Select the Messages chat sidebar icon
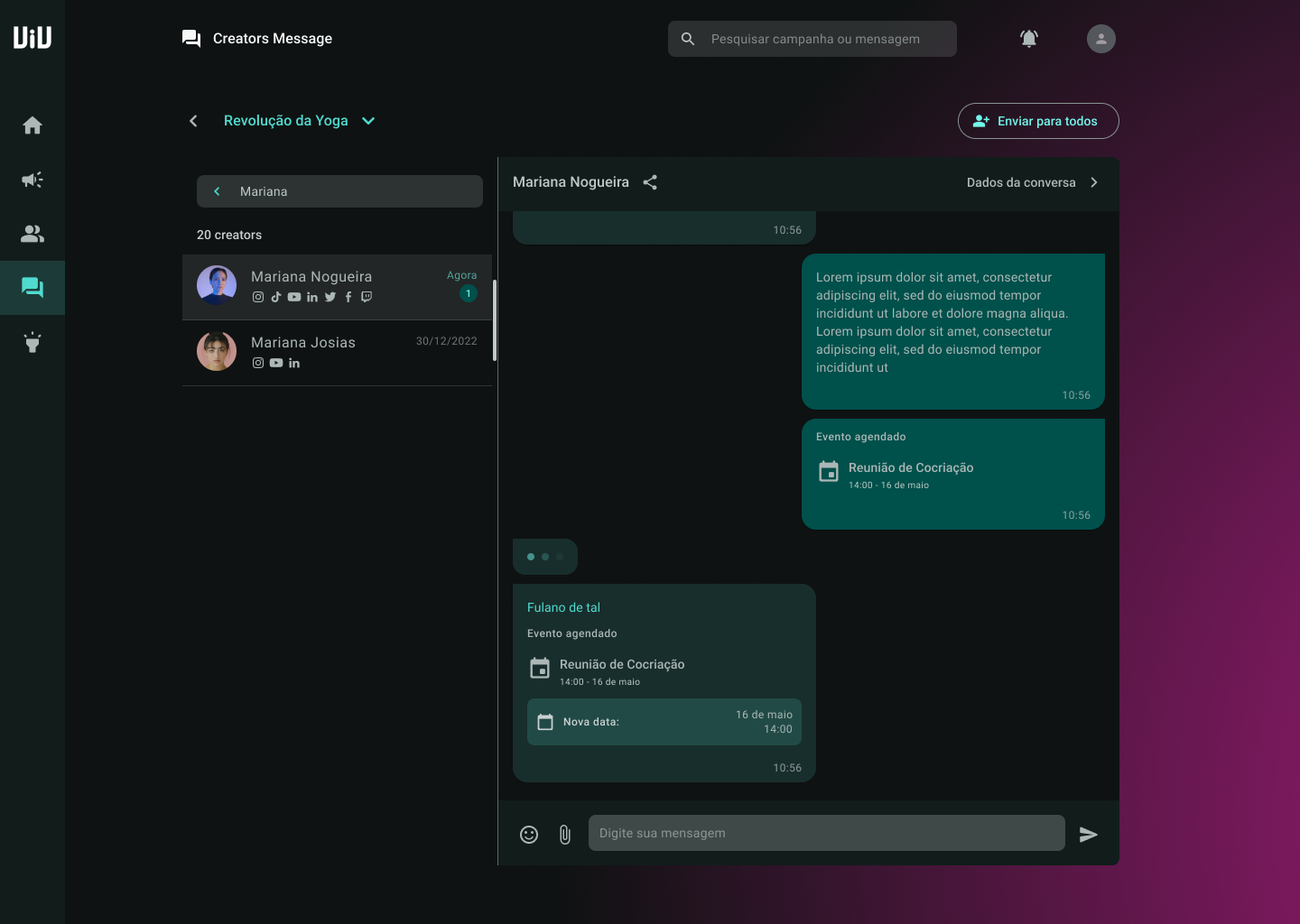The image size is (1300, 924). 32,288
